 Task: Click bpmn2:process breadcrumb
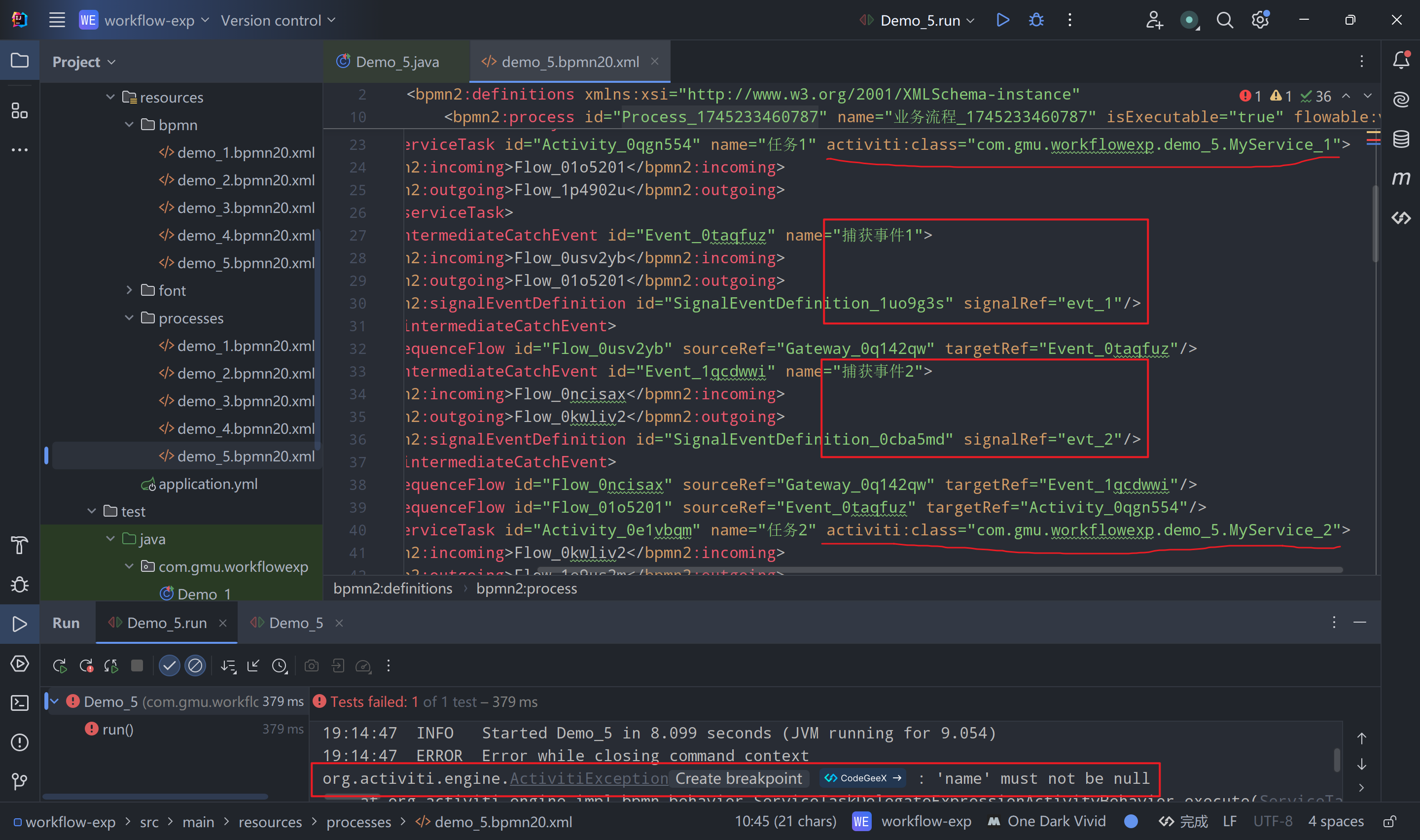[x=527, y=589]
